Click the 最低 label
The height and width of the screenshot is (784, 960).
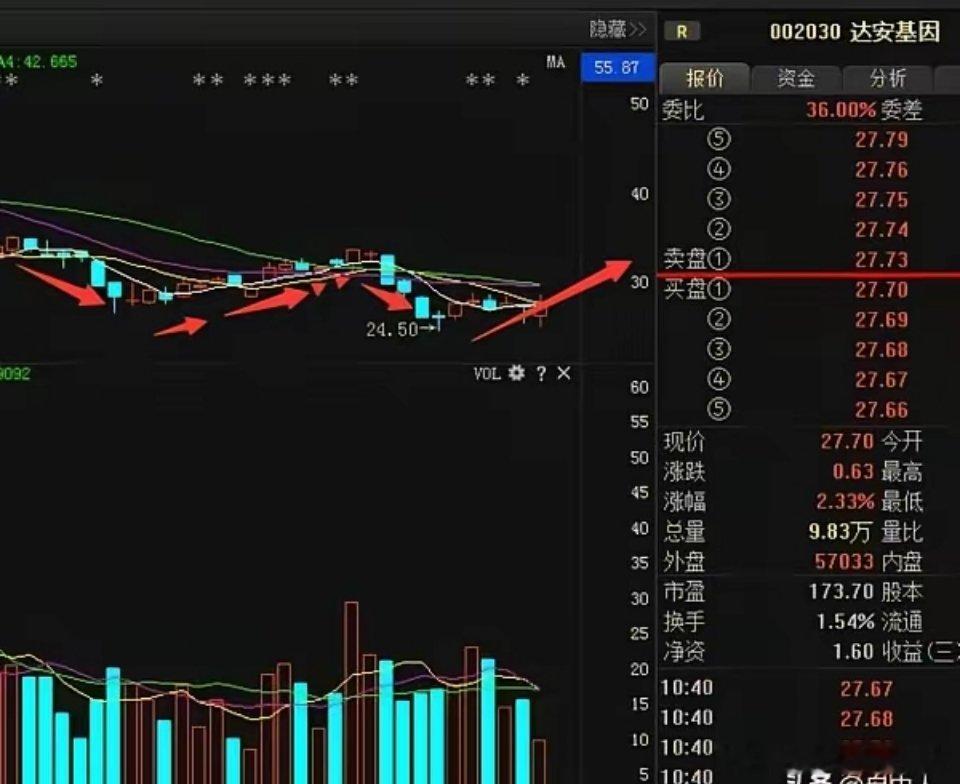[901, 501]
